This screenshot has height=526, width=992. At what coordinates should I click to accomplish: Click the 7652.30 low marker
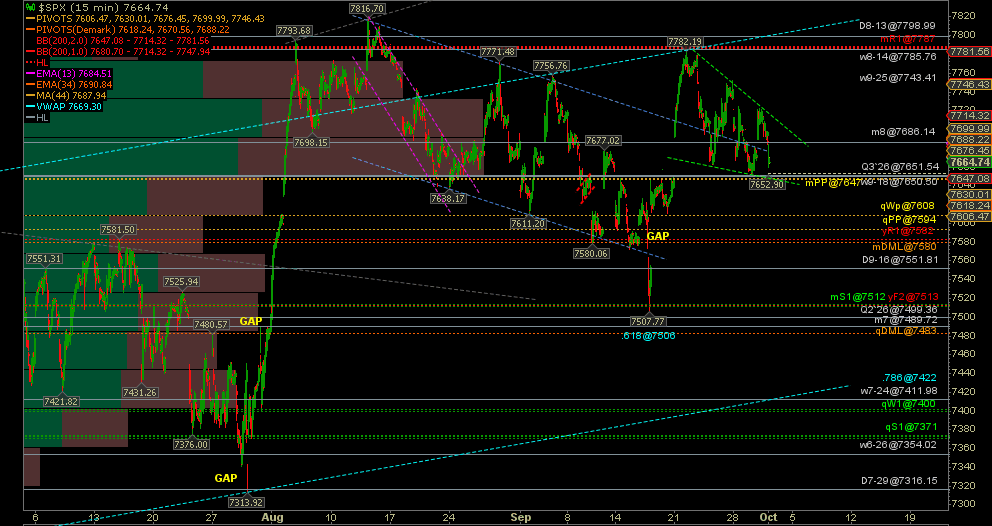click(767, 184)
